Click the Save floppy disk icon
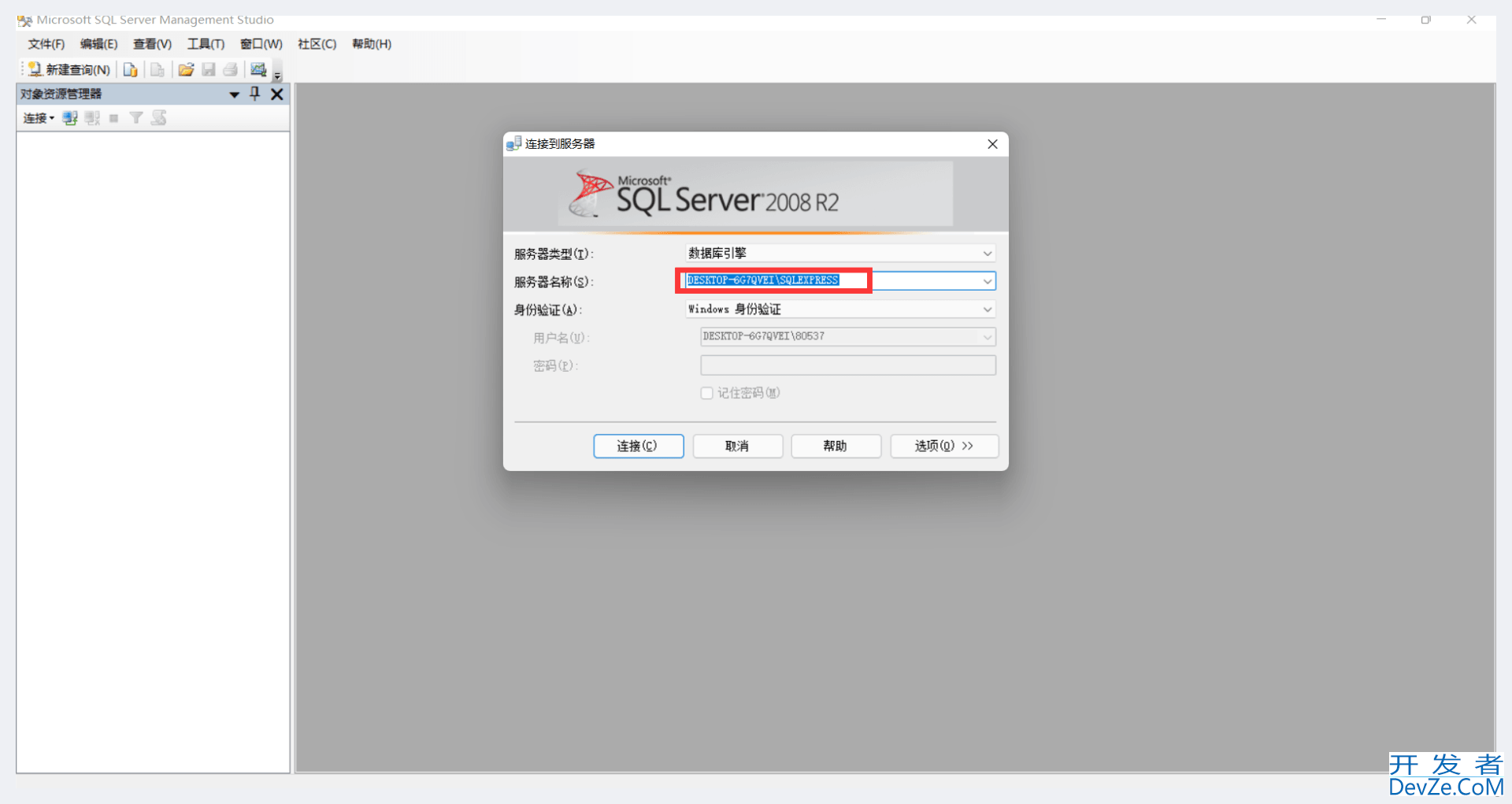1512x804 pixels. tap(209, 70)
